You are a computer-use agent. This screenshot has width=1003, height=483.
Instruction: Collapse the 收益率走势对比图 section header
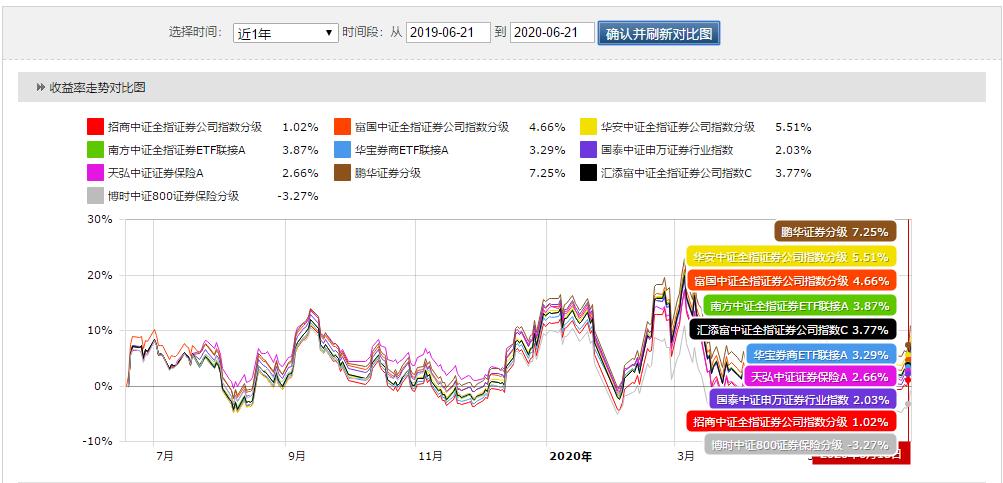(x=502, y=87)
